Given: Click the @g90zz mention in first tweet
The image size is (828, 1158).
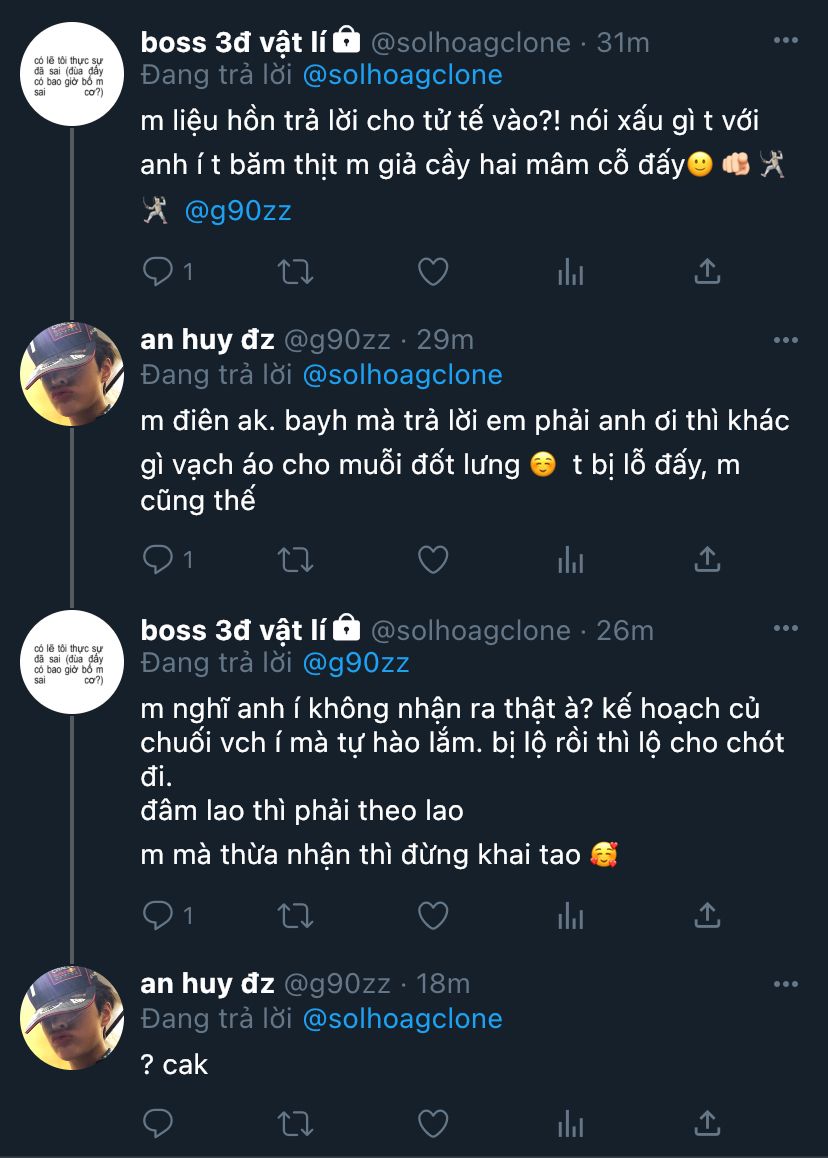Looking at the screenshot, I should [238, 211].
